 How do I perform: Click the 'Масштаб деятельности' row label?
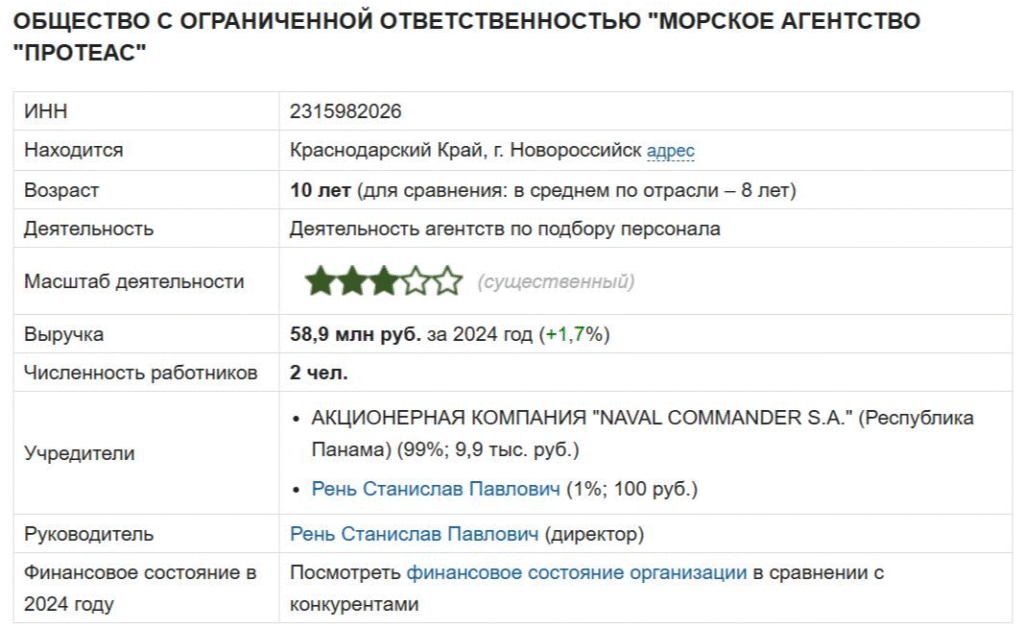click(x=134, y=282)
